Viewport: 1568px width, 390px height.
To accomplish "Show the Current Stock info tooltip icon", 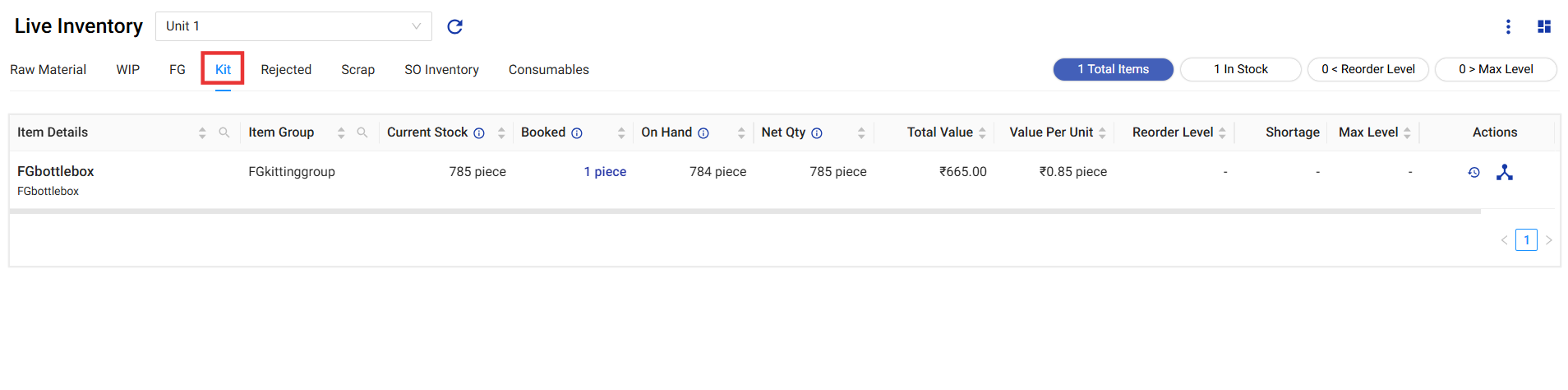I will click(479, 133).
